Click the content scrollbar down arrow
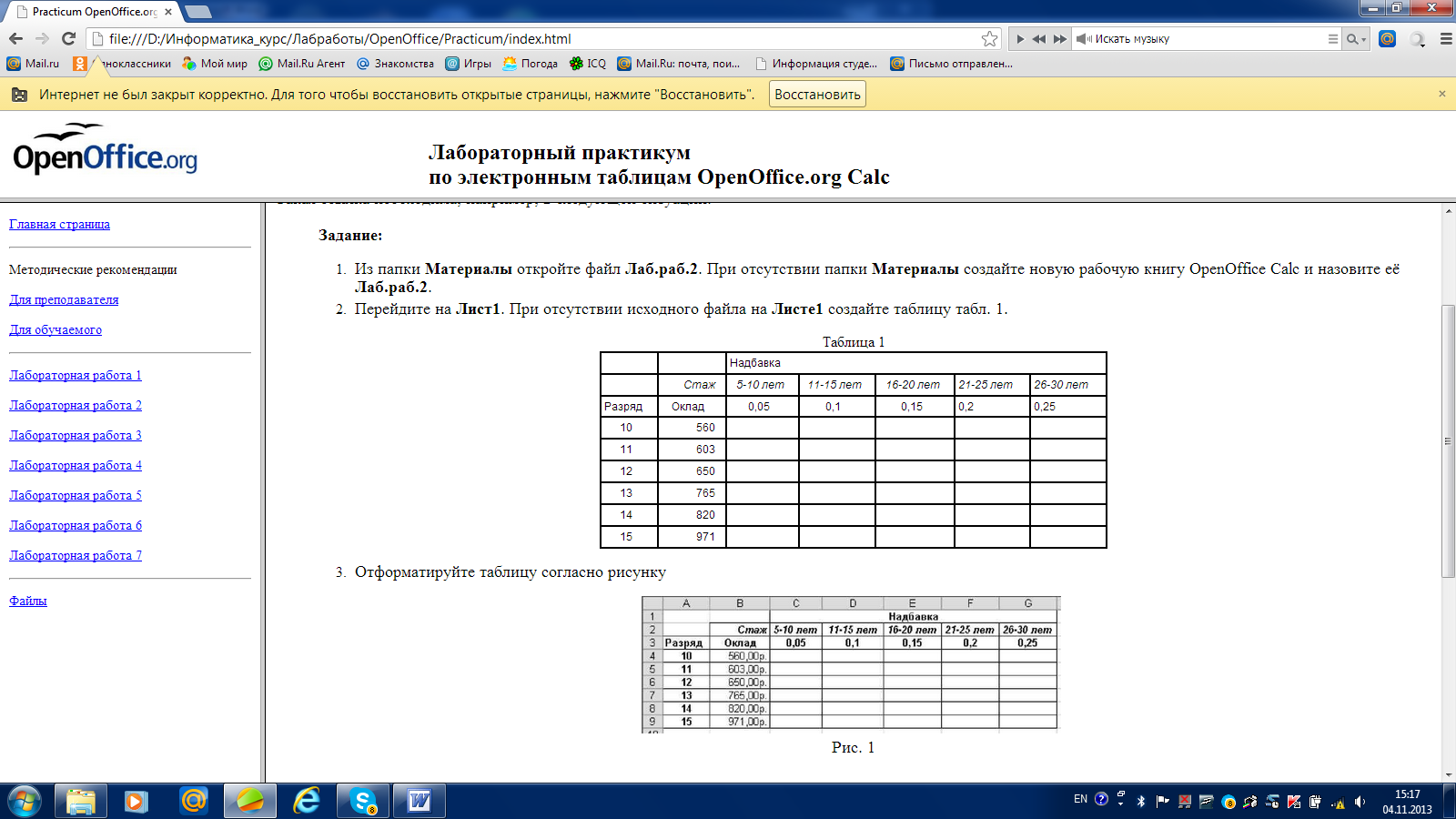This screenshot has height=819, width=1456. click(1448, 774)
